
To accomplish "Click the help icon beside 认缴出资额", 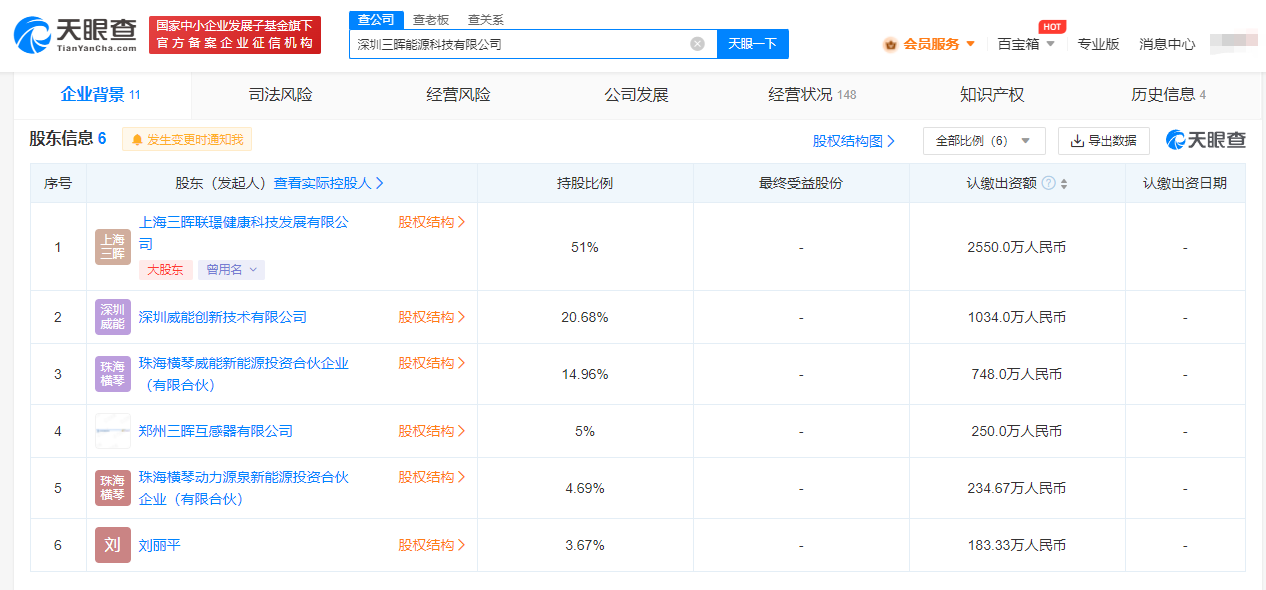I will (x=1048, y=184).
